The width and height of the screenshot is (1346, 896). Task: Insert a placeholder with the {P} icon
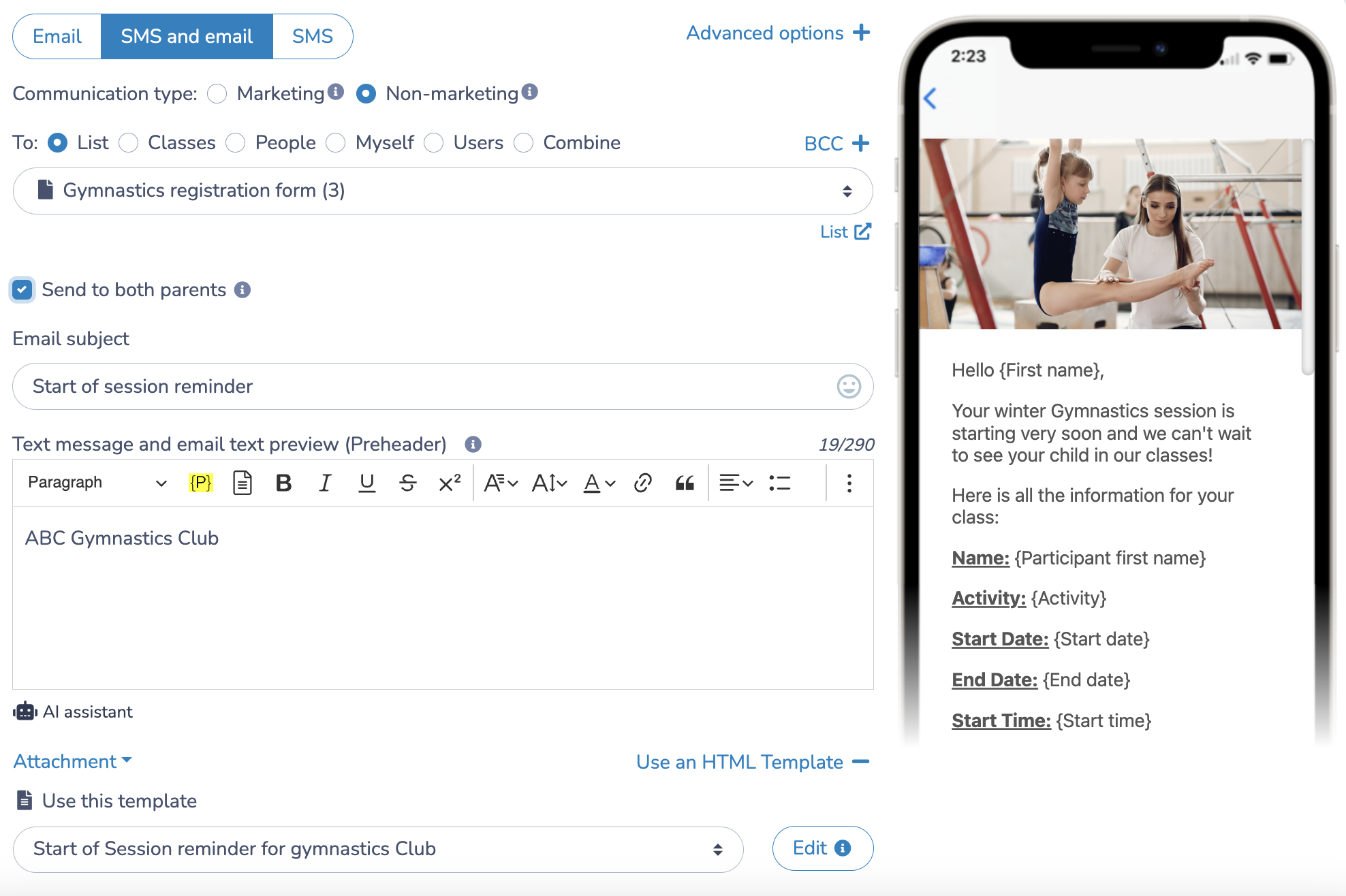tap(201, 483)
